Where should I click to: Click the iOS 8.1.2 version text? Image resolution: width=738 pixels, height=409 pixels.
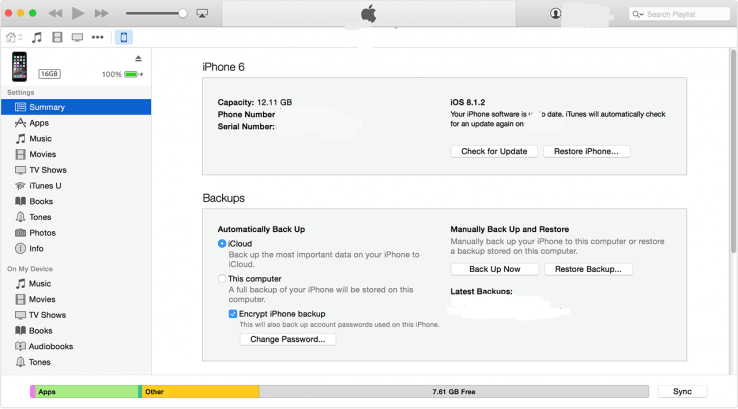pos(467,102)
